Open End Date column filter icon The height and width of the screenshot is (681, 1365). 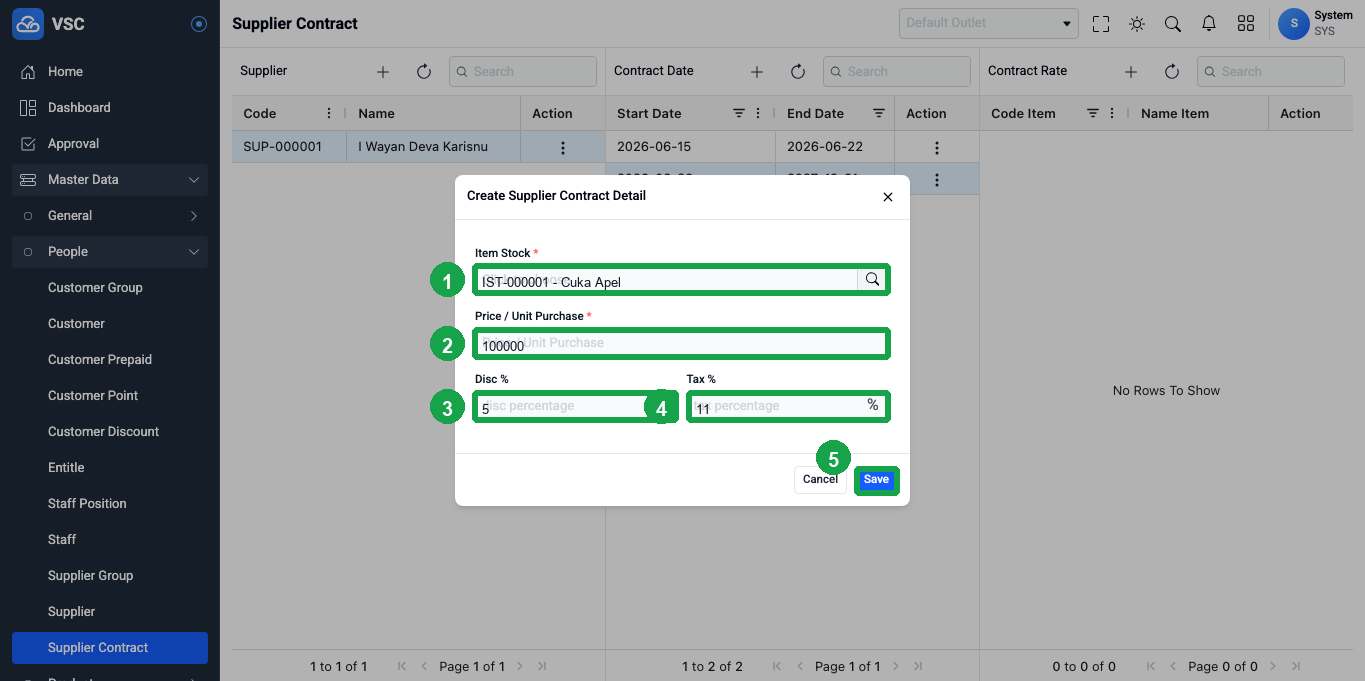[879, 113]
